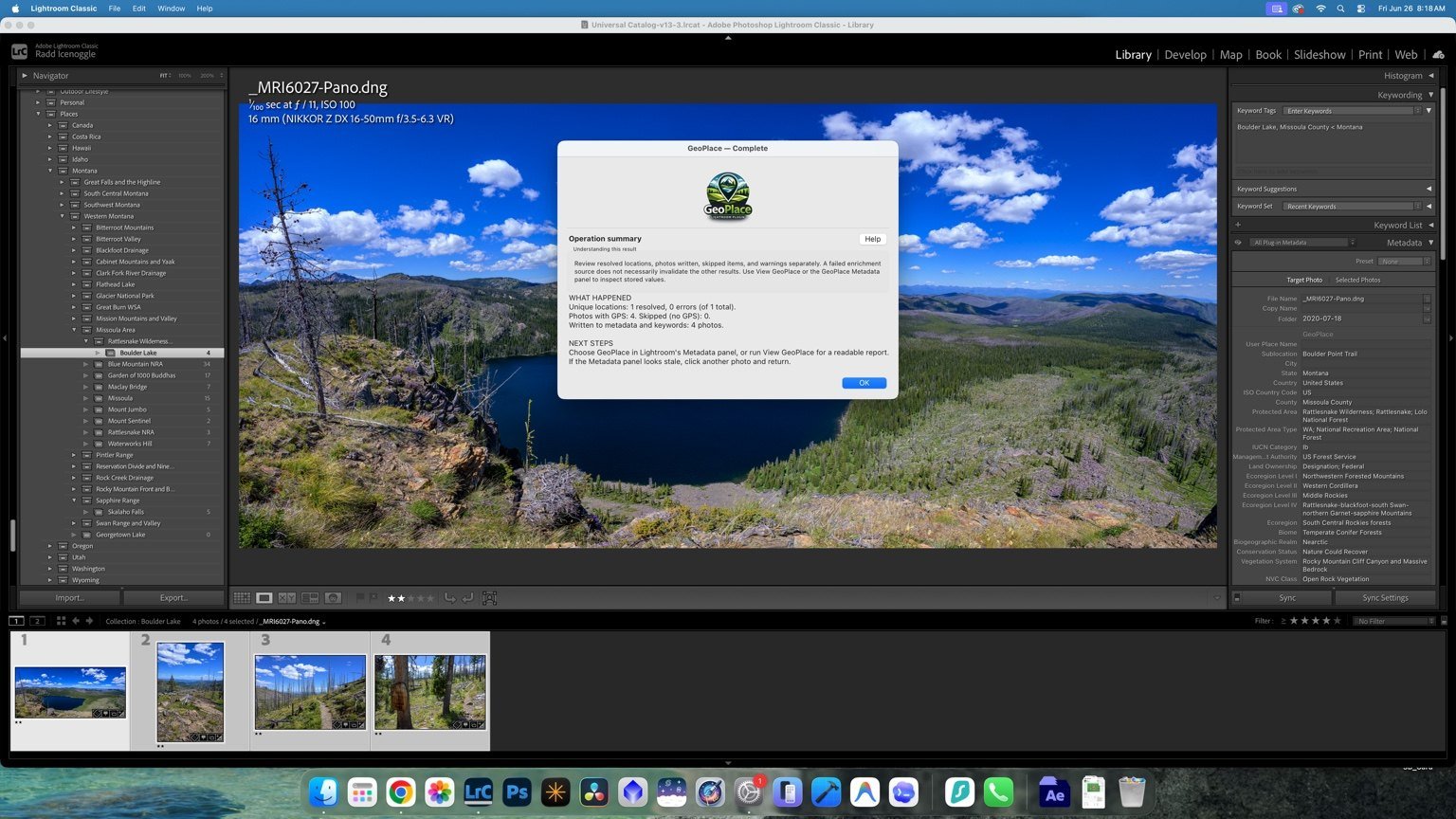Switch to the Map module

[x=1230, y=55]
